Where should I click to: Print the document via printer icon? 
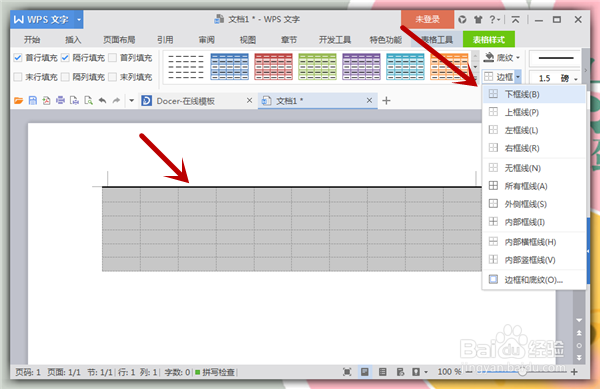pyautogui.click(x=60, y=101)
